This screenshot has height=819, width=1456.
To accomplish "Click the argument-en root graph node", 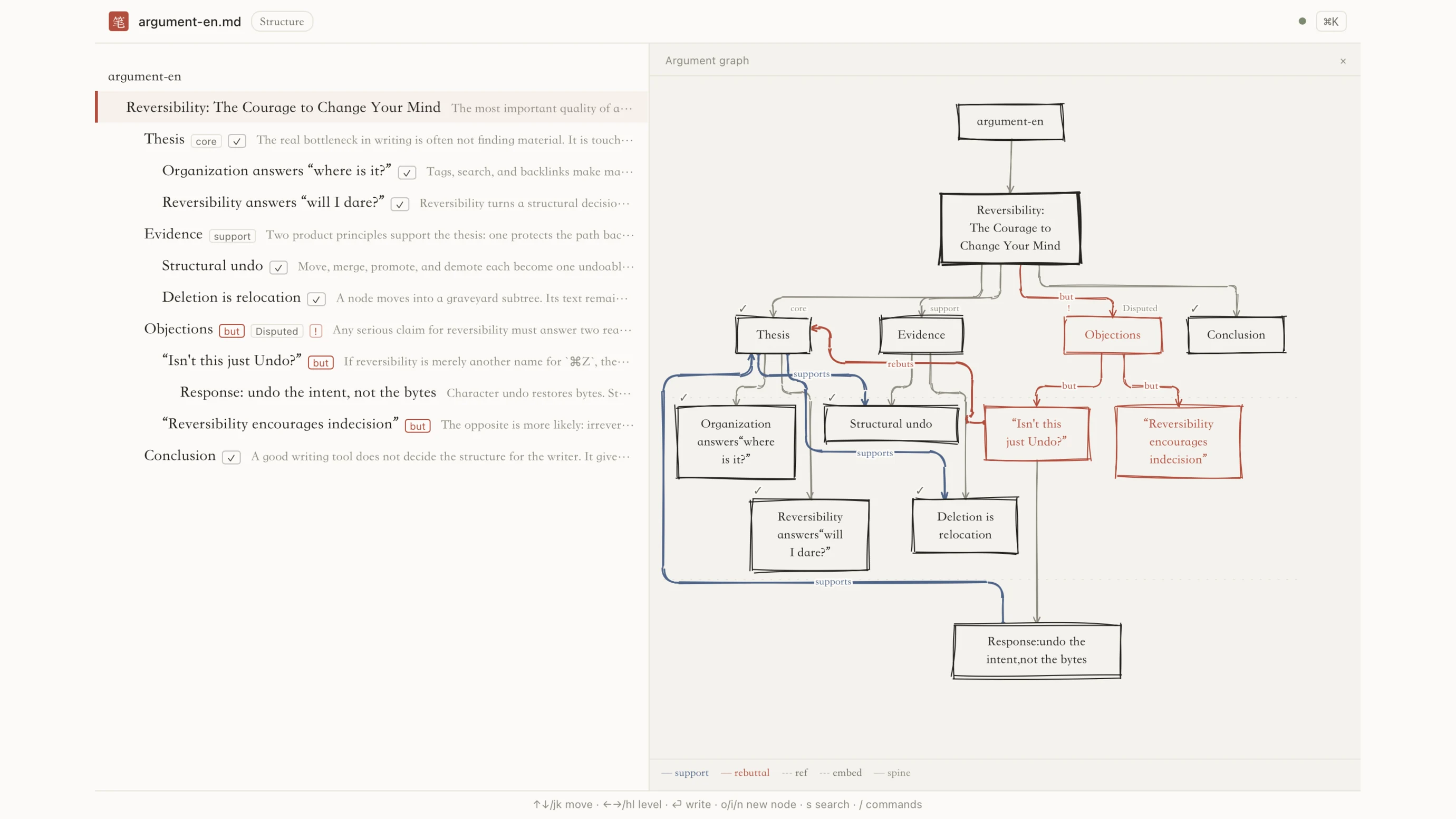I will (x=1010, y=121).
